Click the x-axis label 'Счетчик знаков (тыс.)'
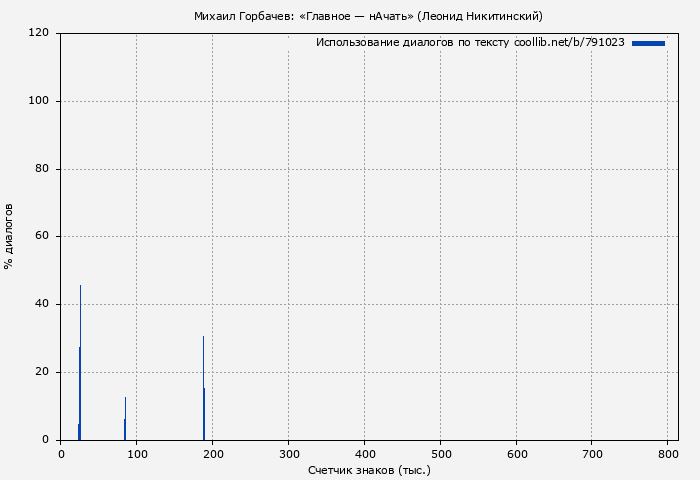 tap(369, 469)
